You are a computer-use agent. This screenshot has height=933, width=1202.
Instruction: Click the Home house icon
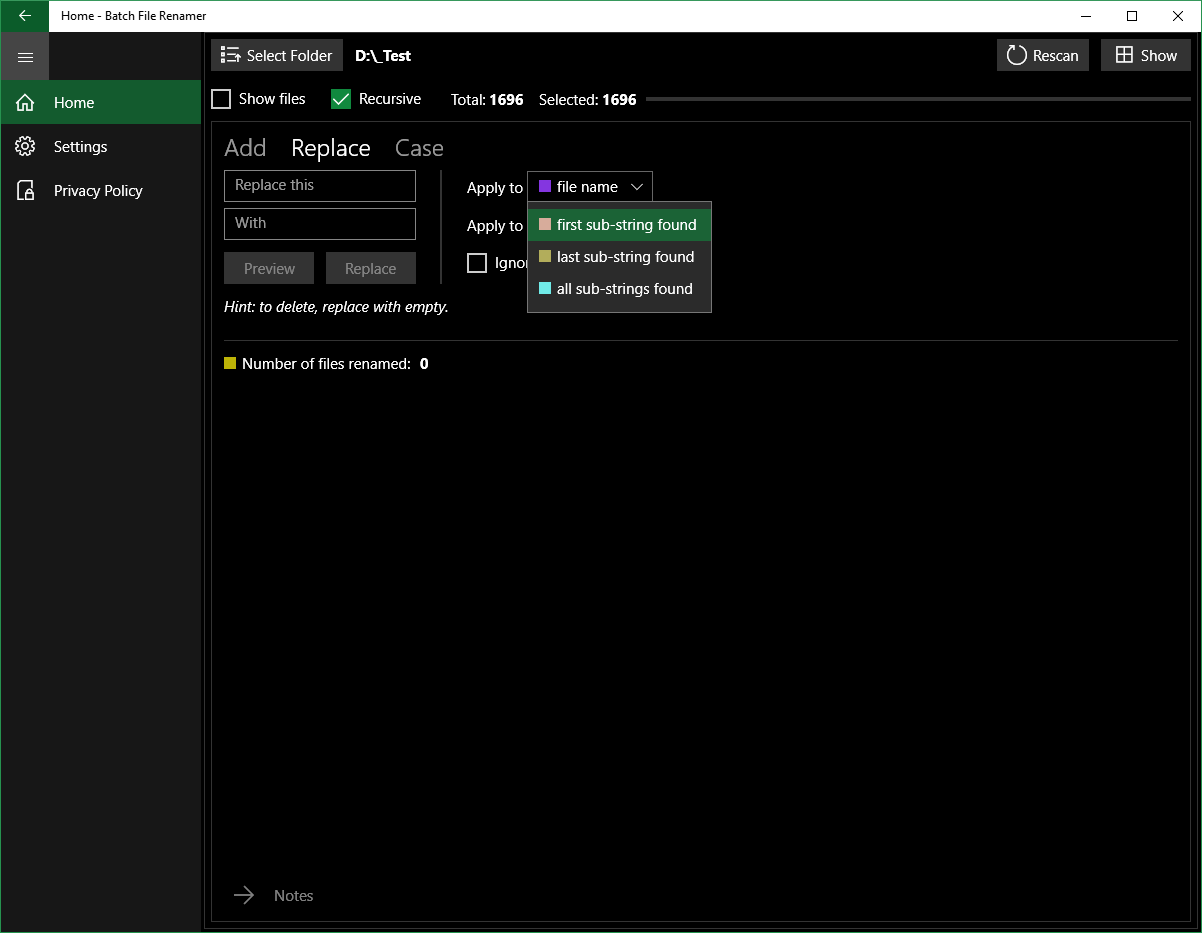pos(26,103)
